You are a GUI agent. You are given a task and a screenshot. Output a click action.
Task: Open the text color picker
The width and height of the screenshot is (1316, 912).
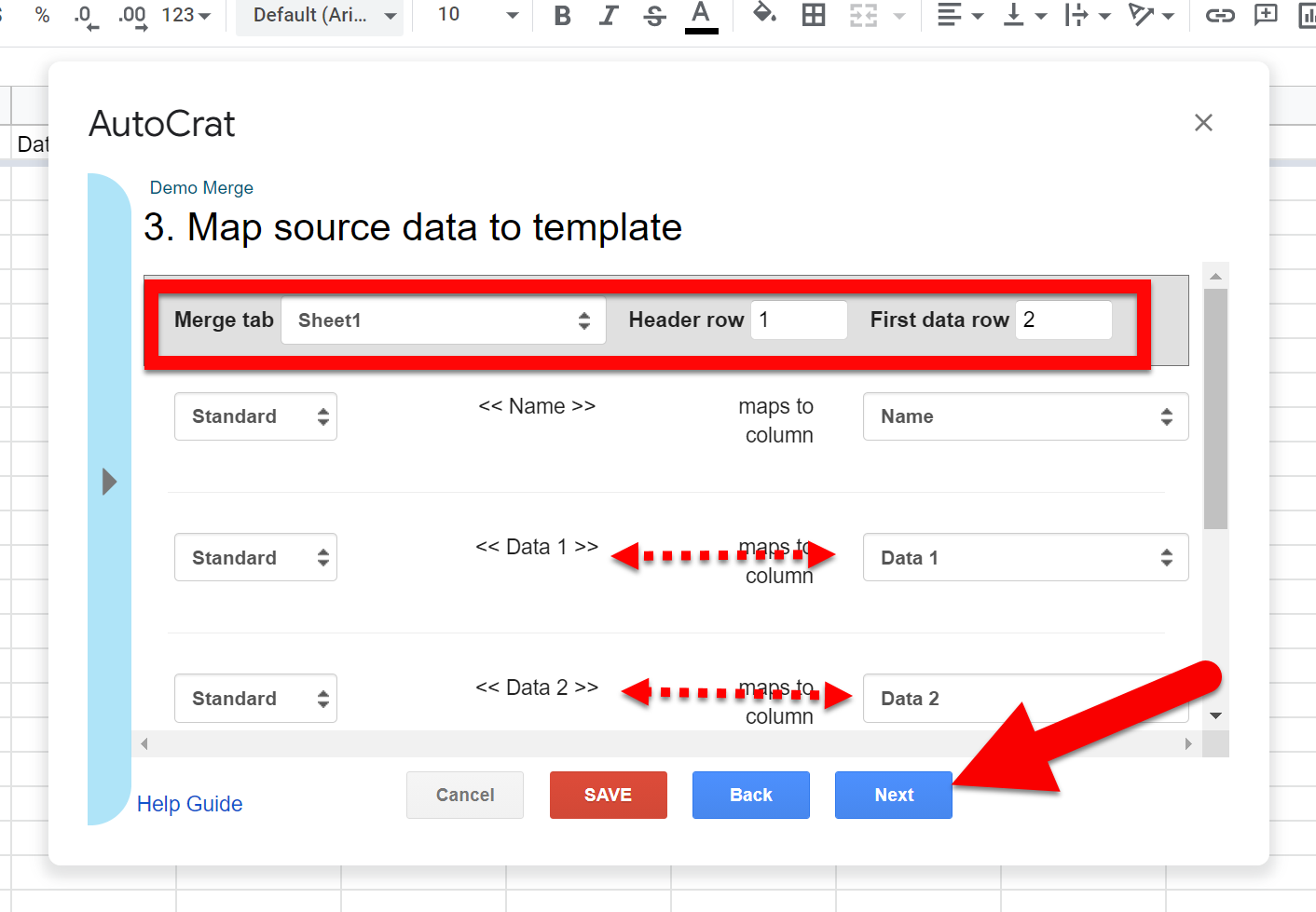(x=701, y=17)
